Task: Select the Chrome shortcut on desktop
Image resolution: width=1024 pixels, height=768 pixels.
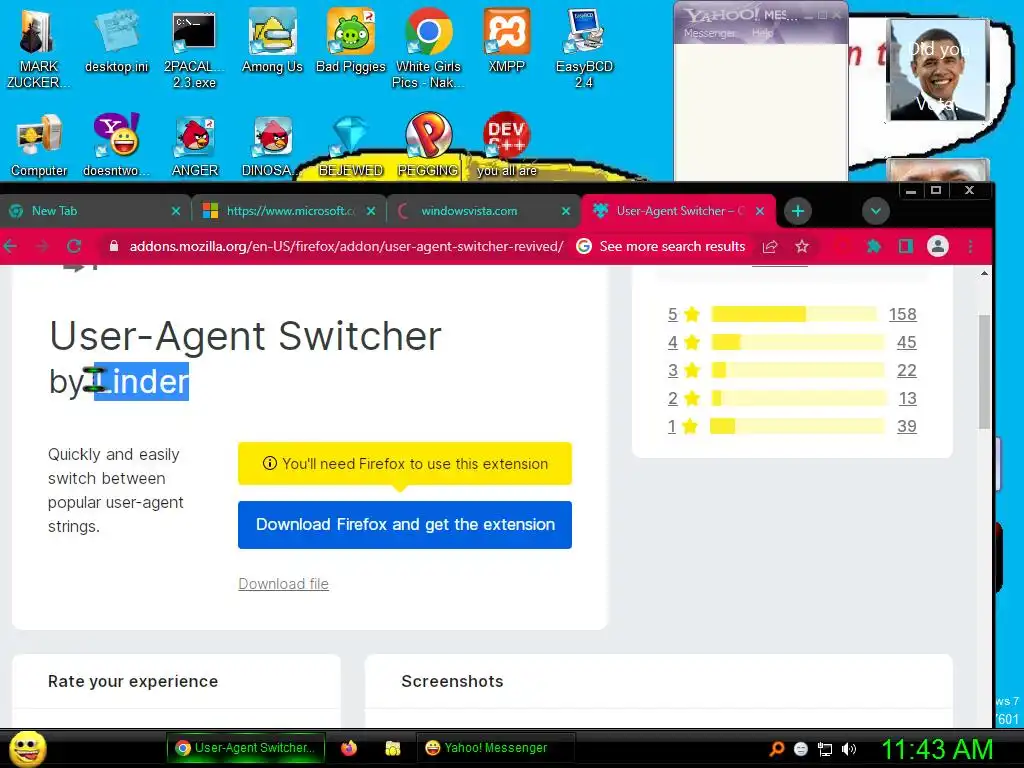Action: [428, 48]
